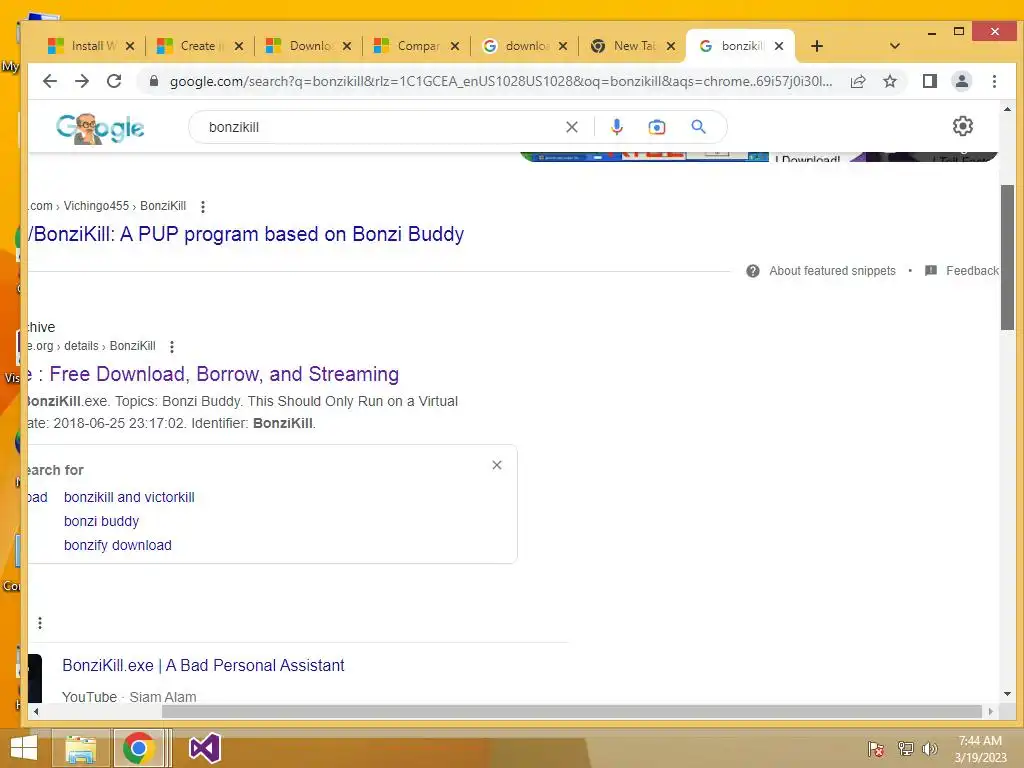View site info via padlock icon
Image resolution: width=1024 pixels, height=768 pixels.
pyautogui.click(x=154, y=81)
